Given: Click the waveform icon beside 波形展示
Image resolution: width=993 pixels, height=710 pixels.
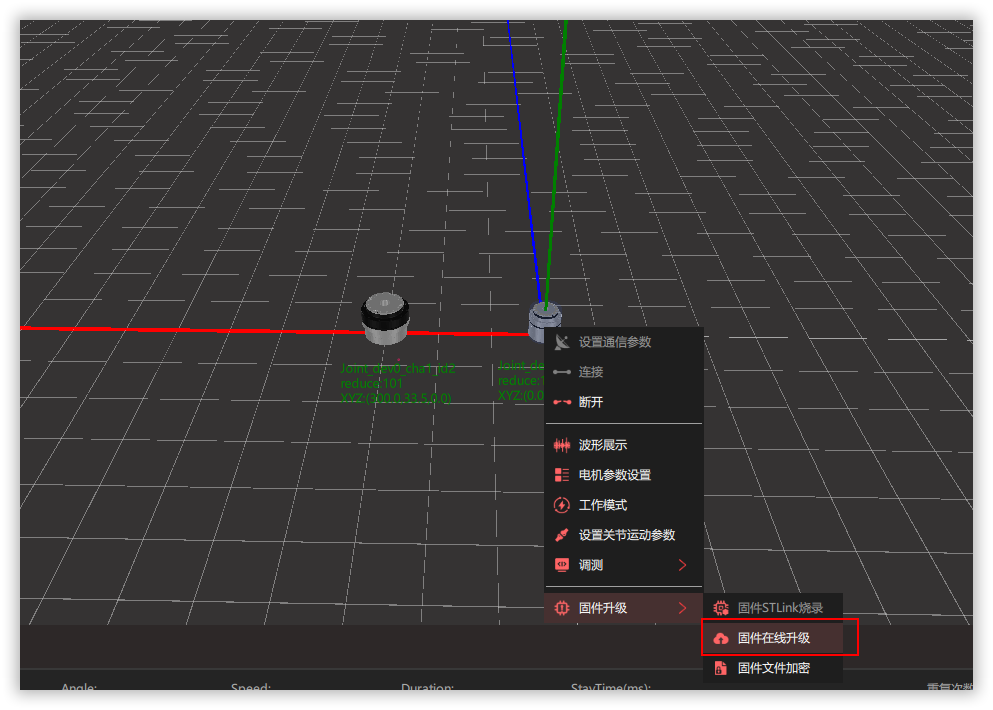Looking at the screenshot, I should 561,445.
